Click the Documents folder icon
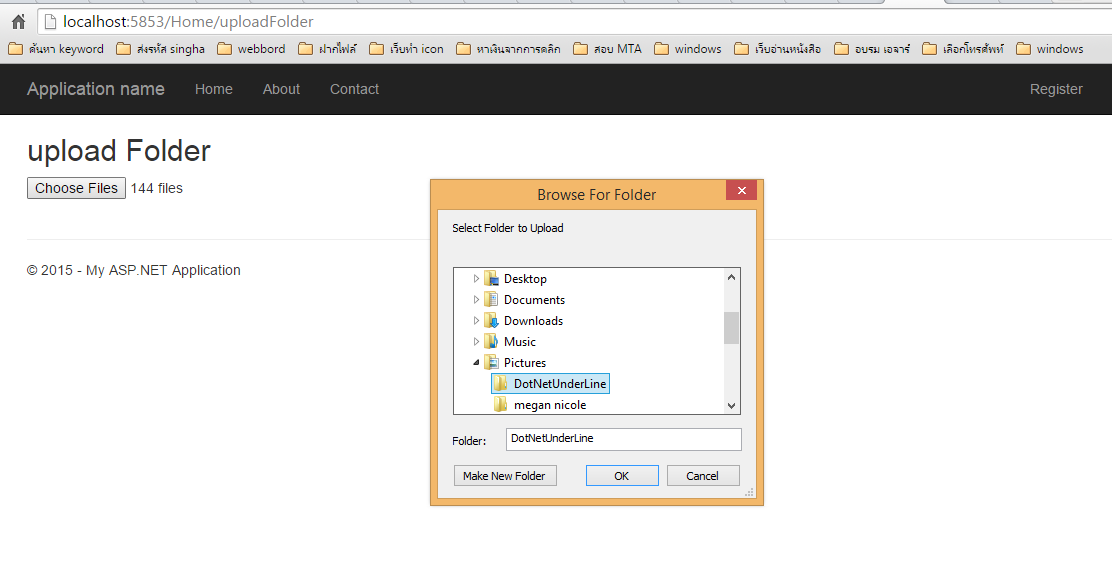Image resolution: width=1112 pixels, height=584 pixels. pos(491,299)
